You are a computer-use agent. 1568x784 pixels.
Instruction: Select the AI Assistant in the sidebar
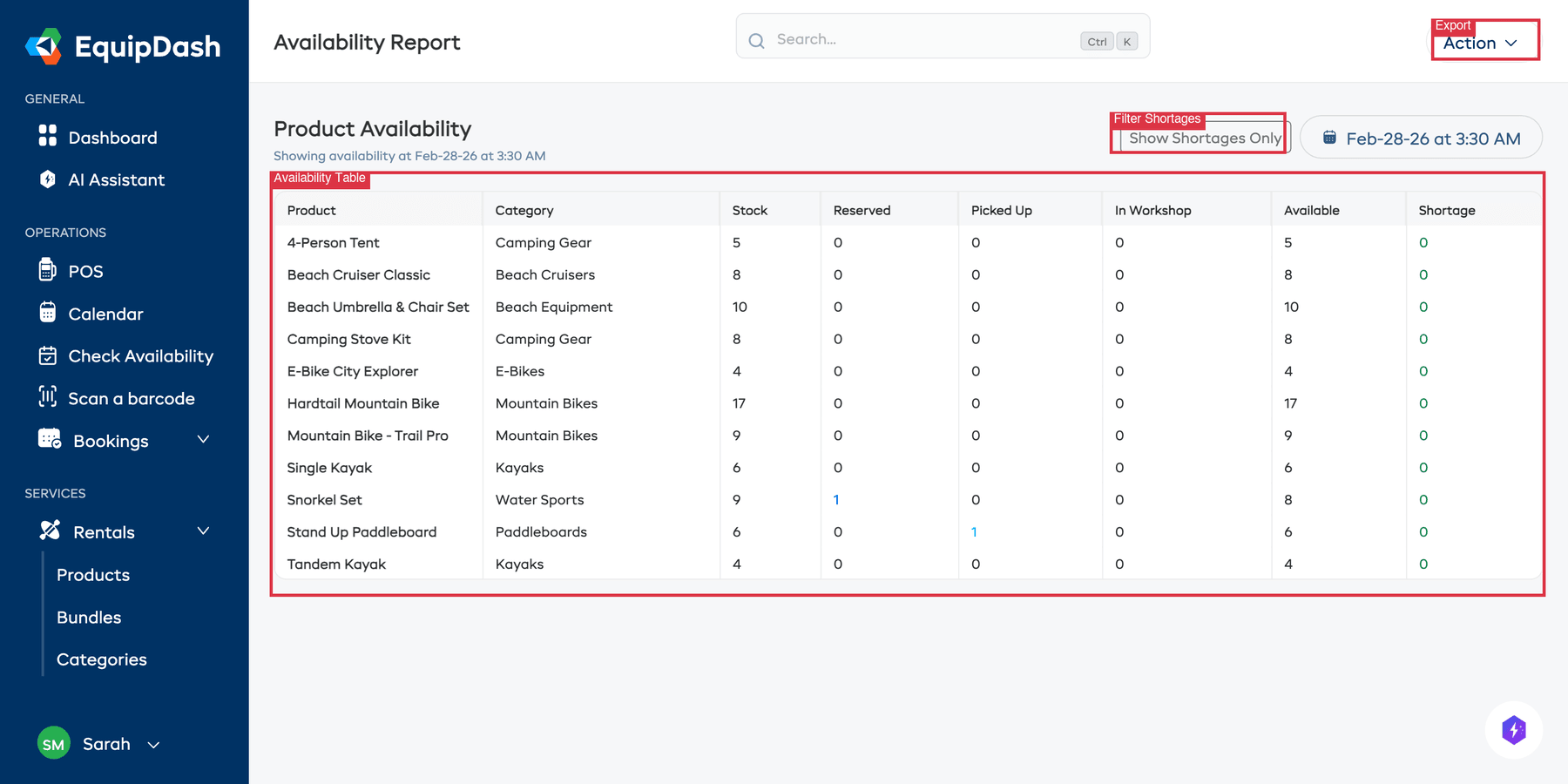[116, 179]
